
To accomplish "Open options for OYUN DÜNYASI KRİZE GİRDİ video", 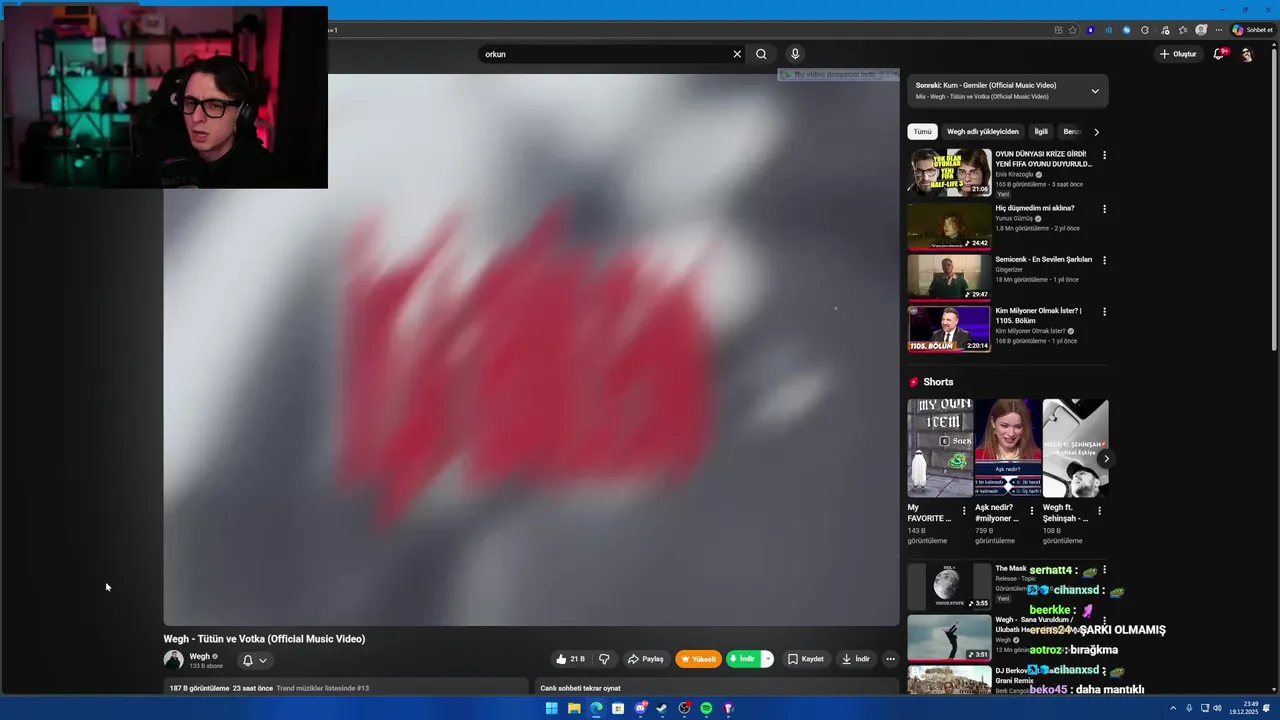I will coord(1104,155).
